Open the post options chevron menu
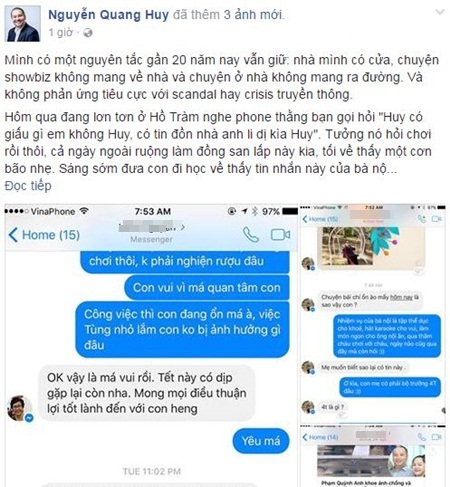Screen dimensions: 450x487 pos(440,12)
